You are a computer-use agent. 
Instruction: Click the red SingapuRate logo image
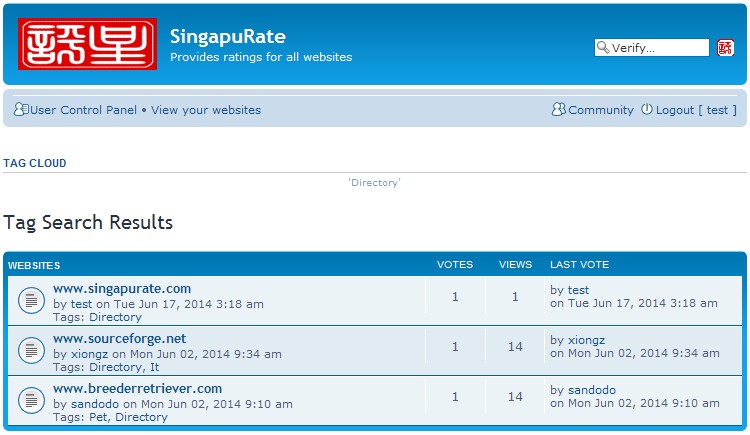88,44
